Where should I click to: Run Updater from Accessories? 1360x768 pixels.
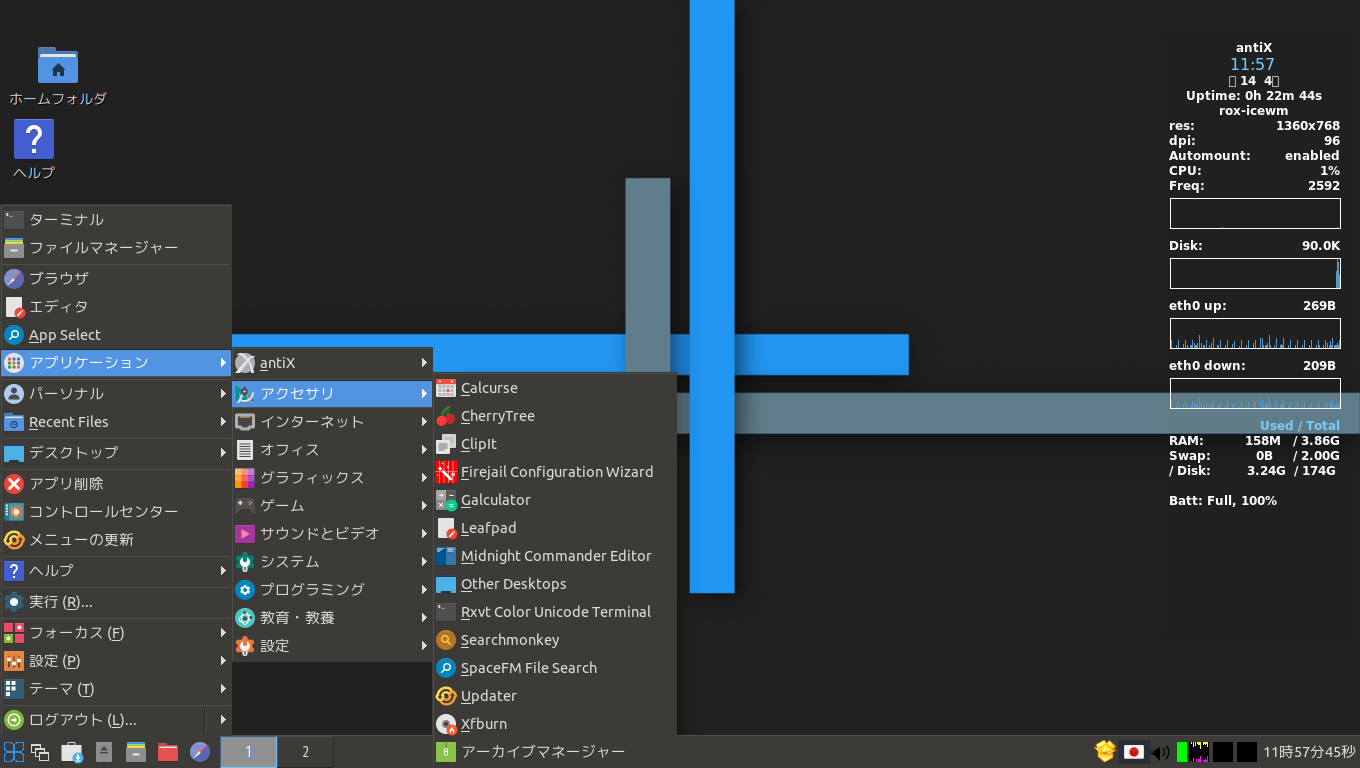pyautogui.click(x=555, y=696)
